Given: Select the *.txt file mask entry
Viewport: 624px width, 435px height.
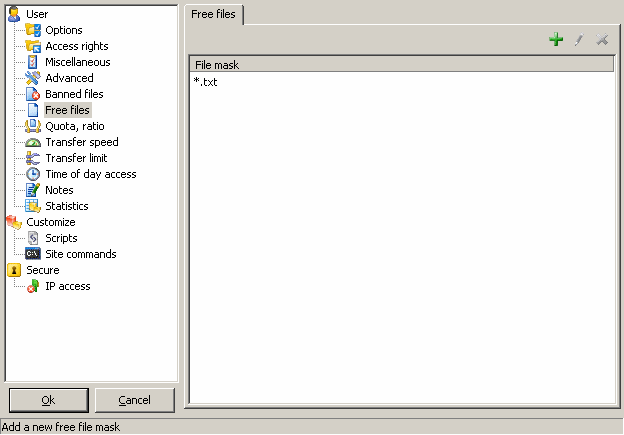Looking at the screenshot, I should 205,82.
